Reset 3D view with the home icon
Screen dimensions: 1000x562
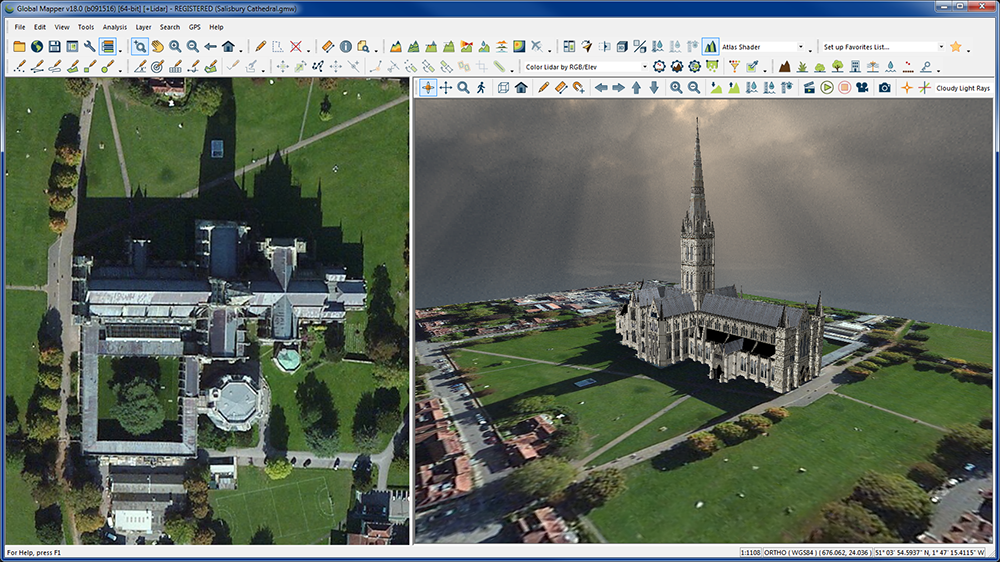521,87
